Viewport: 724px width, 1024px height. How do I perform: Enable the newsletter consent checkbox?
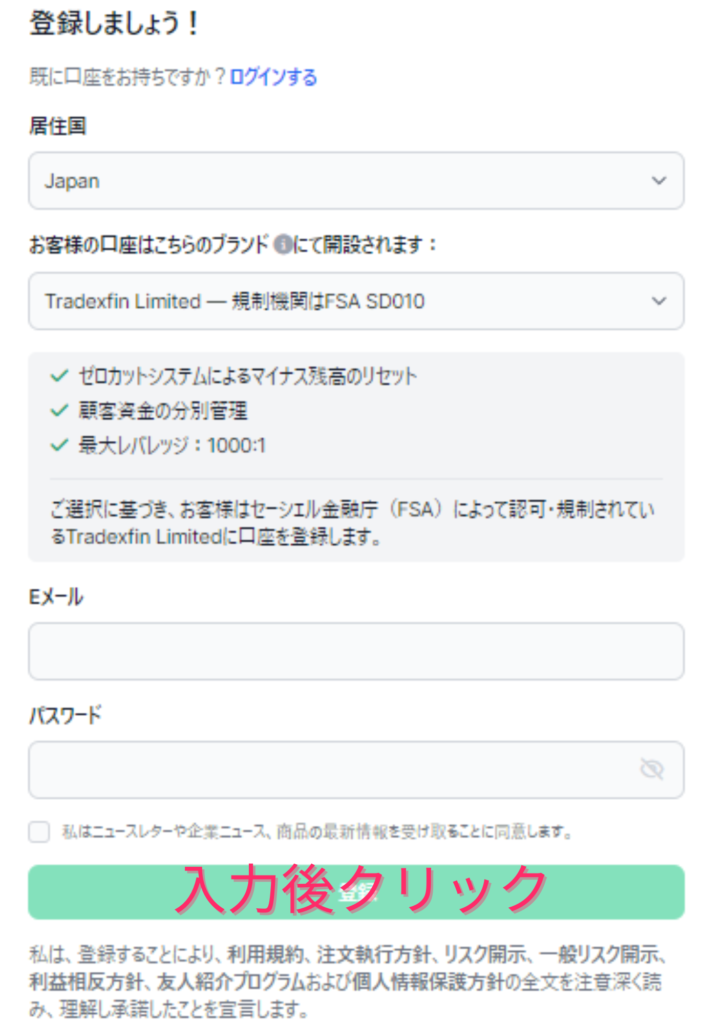(x=37, y=831)
